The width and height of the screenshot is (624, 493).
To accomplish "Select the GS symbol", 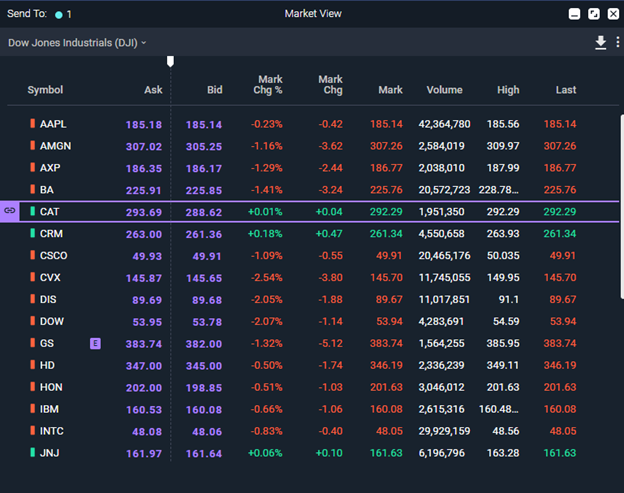I will 47,343.
